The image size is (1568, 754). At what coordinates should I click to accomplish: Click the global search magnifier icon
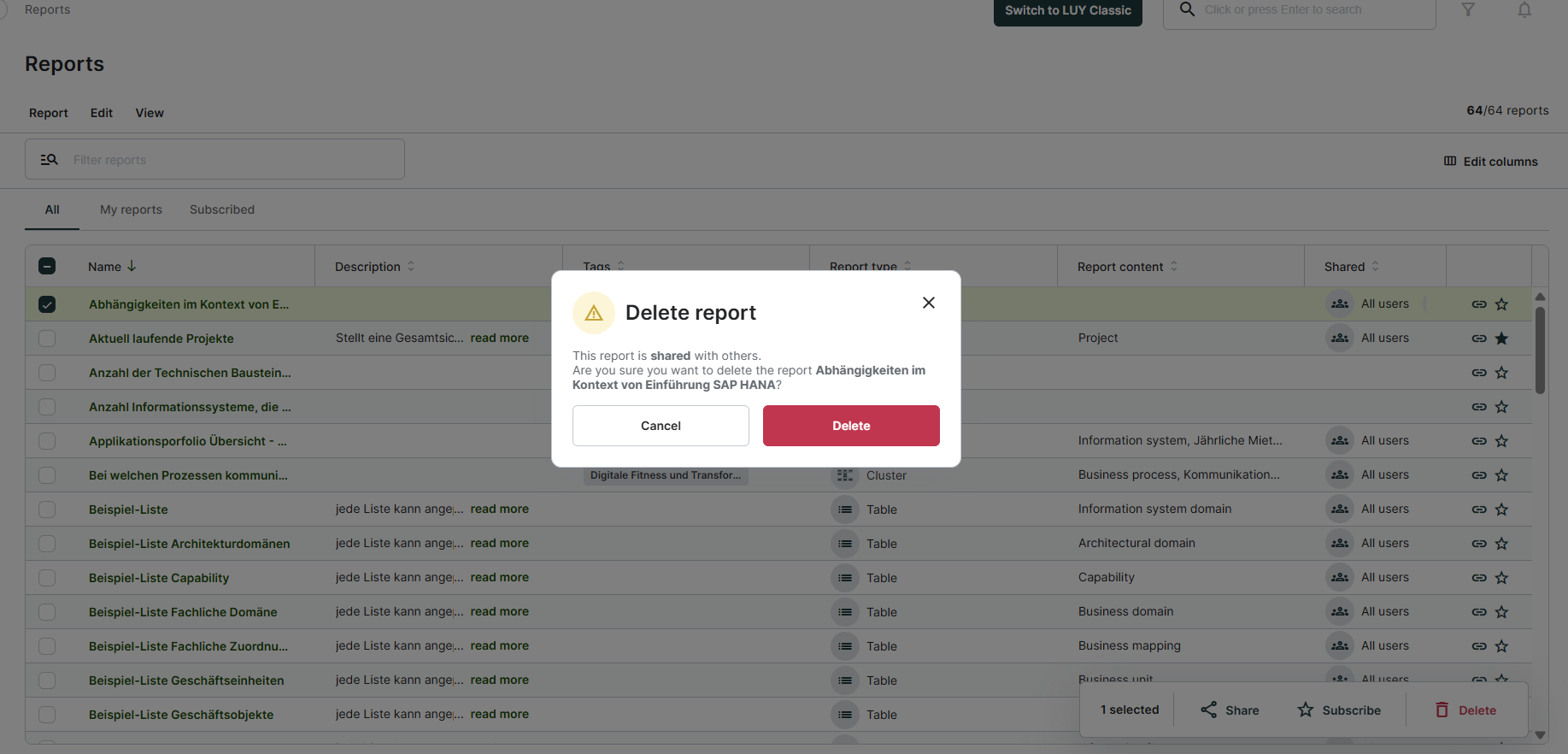click(x=1187, y=9)
